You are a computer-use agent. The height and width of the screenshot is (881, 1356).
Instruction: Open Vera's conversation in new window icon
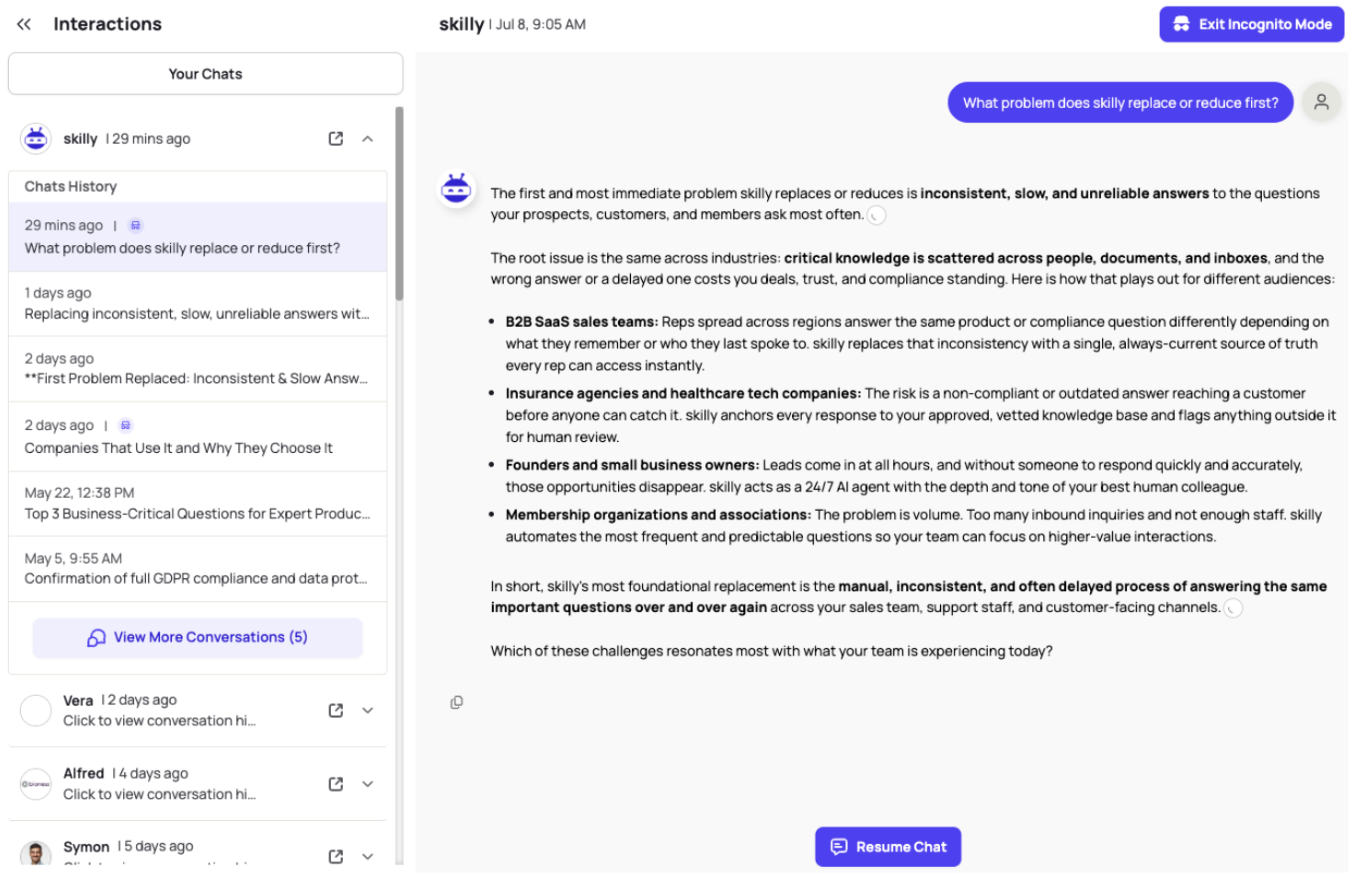click(x=336, y=710)
